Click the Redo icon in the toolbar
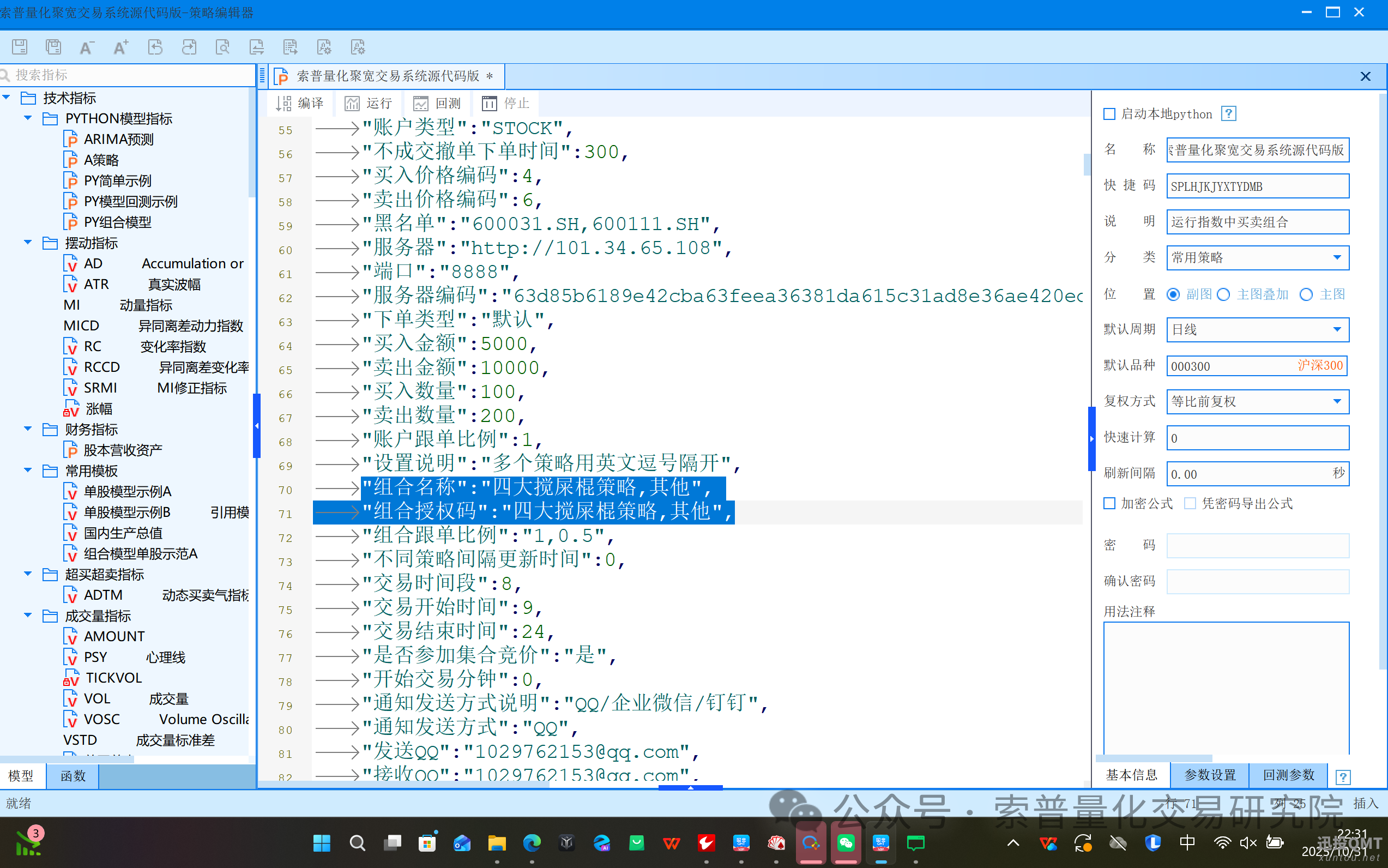The image size is (1388, 868). (189, 46)
